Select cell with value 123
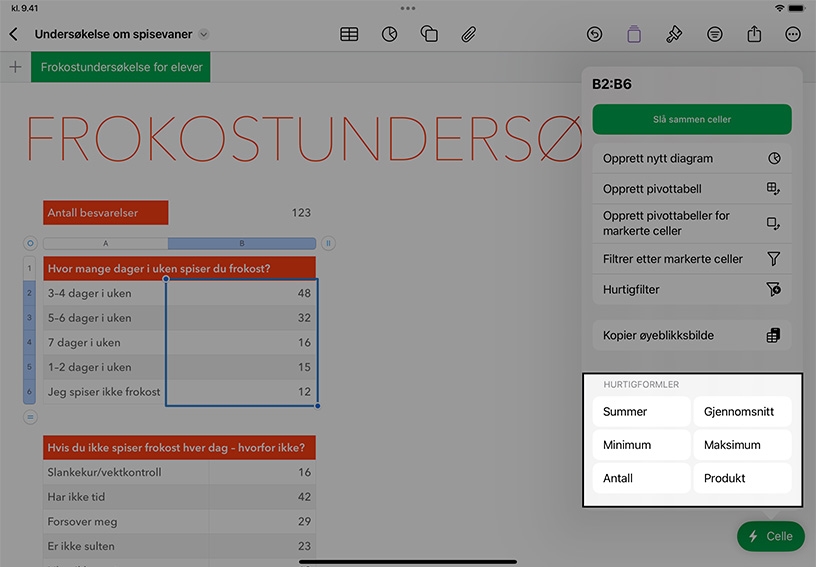 [x=242, y=213]
